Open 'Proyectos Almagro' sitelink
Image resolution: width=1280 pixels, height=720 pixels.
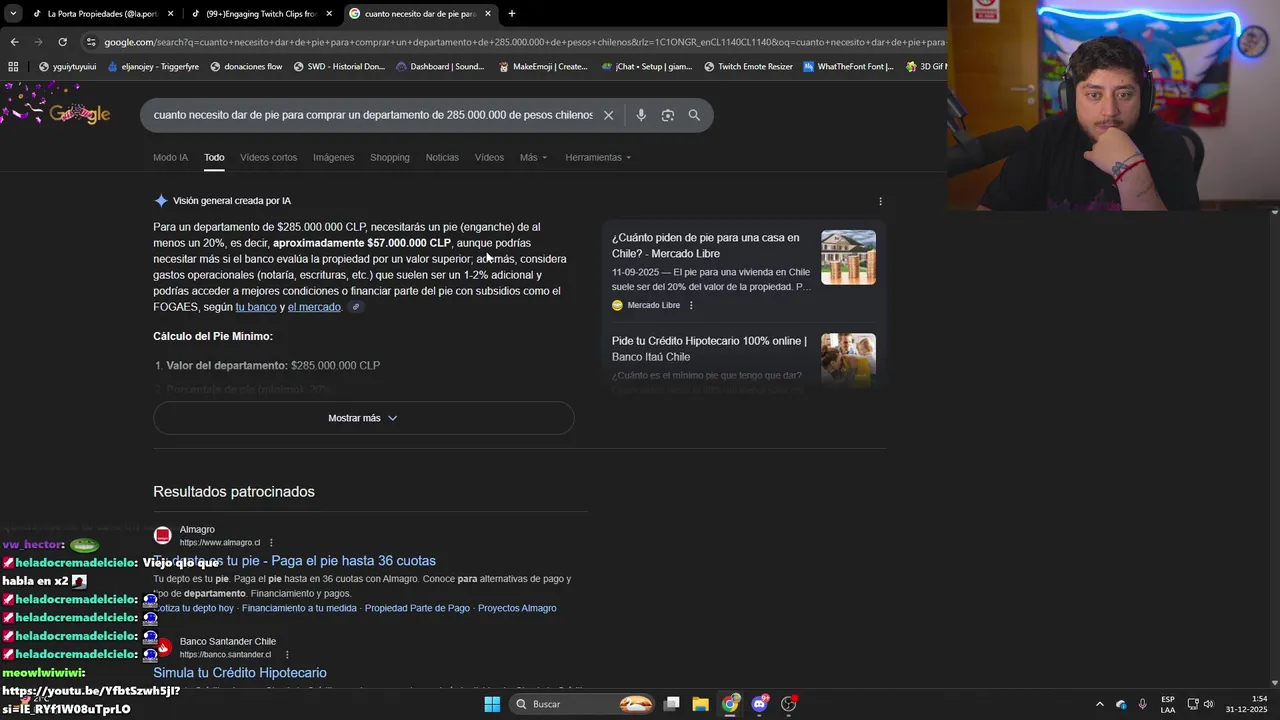tap(517, 608)
